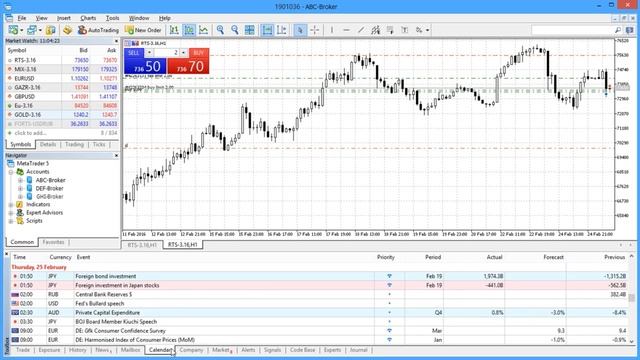Select the Crosshair tool
This screenshot has height=360, width=640.
click(315, 30)
